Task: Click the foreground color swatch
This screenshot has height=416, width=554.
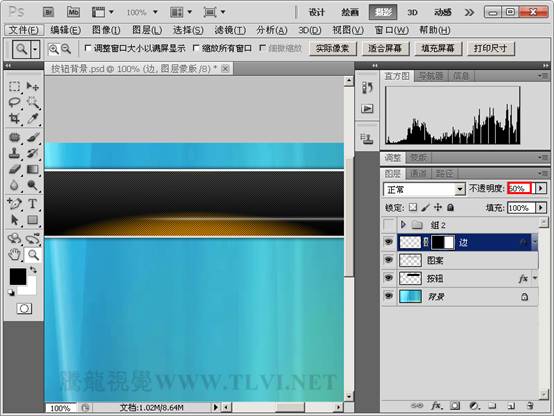Action: (17, 276)
